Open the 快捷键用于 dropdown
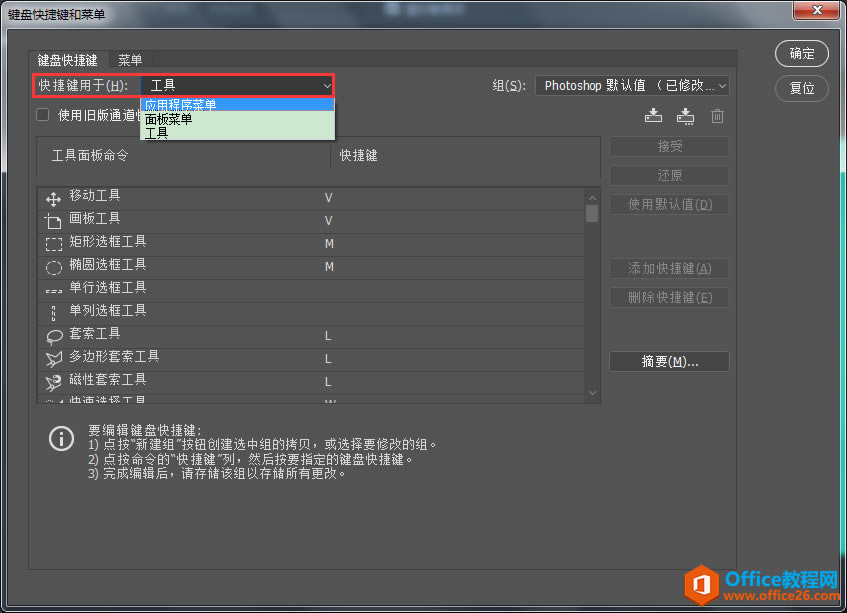The height and width of the screenshot is (613, 847). (238, 85)
